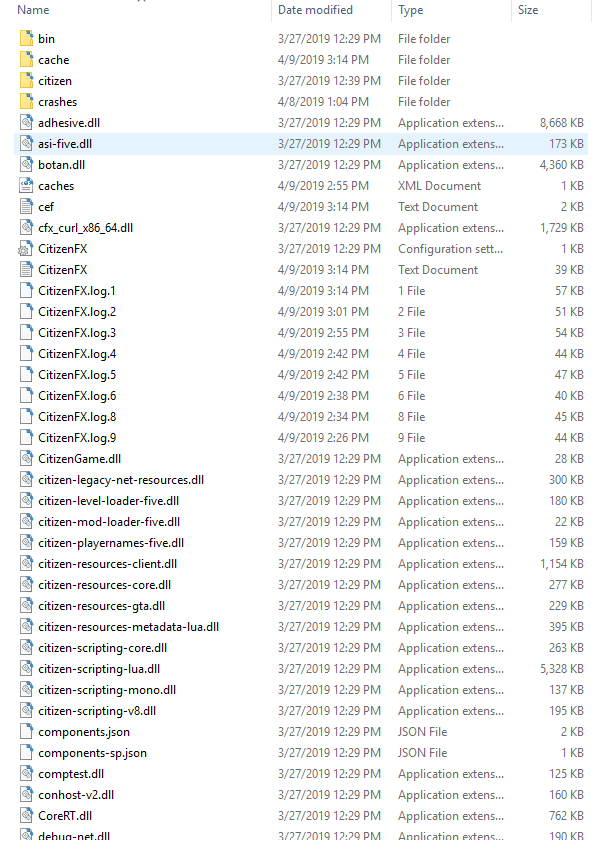Click the comptest.dll file icon
The height and width of the screenshot is (856, 610).
pyautogui.click(x=26, y=774)
